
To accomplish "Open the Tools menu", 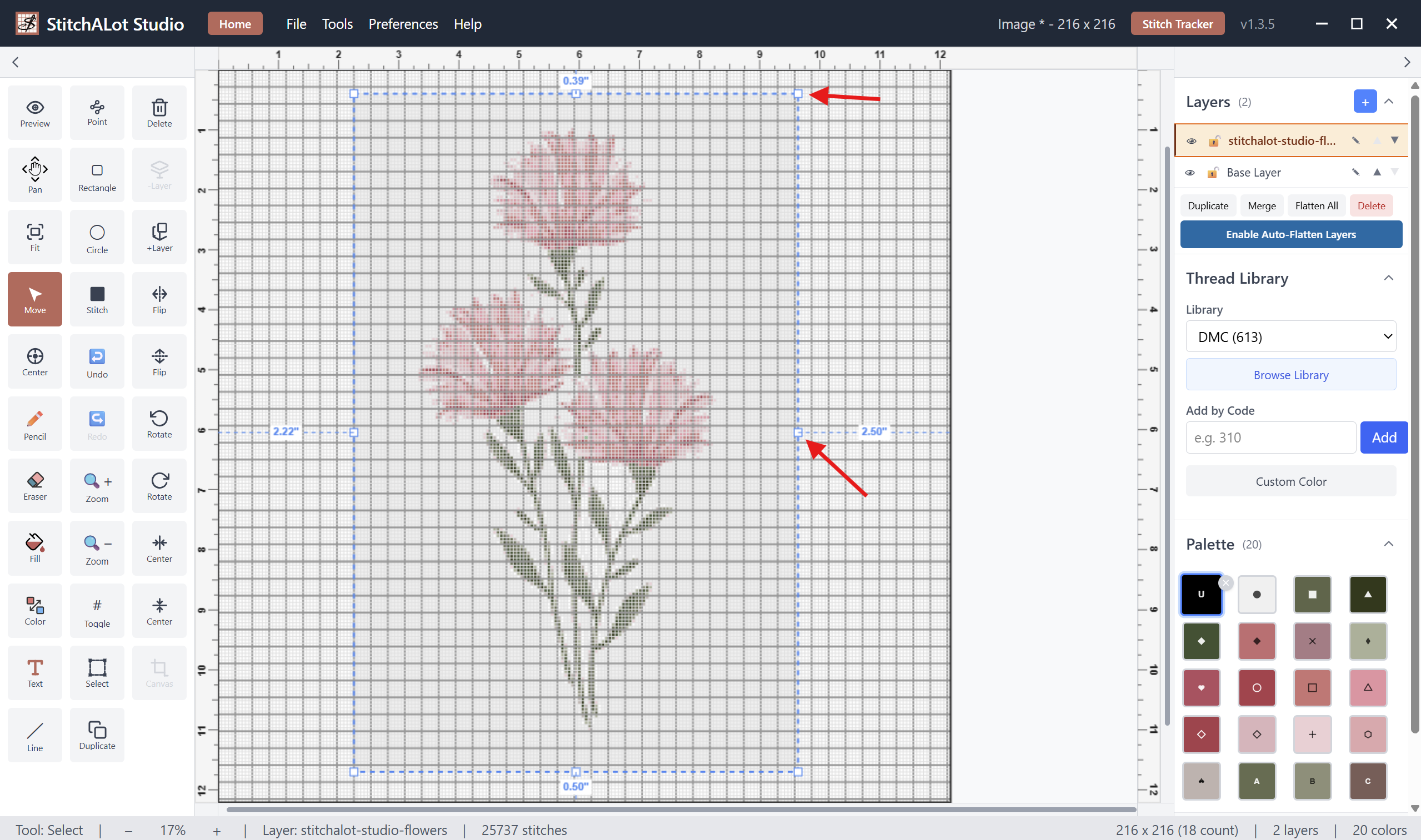I will (337, 24).
